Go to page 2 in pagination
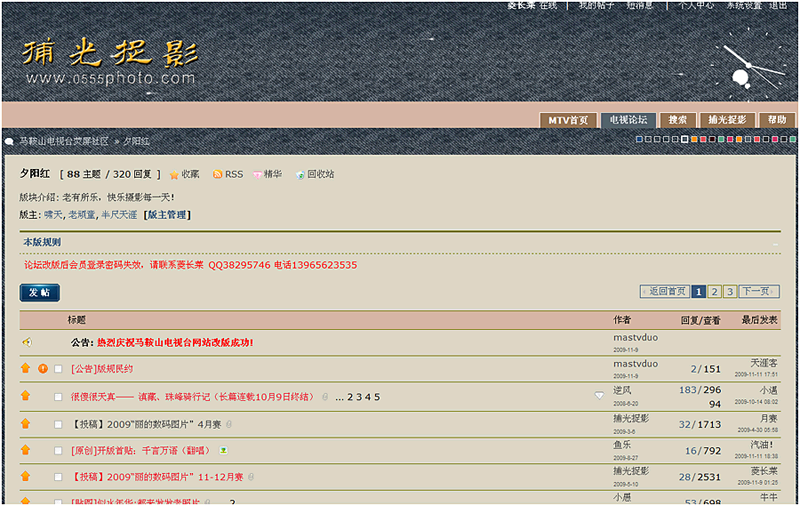This screenshot has width=800, height=506. [714, 292]
